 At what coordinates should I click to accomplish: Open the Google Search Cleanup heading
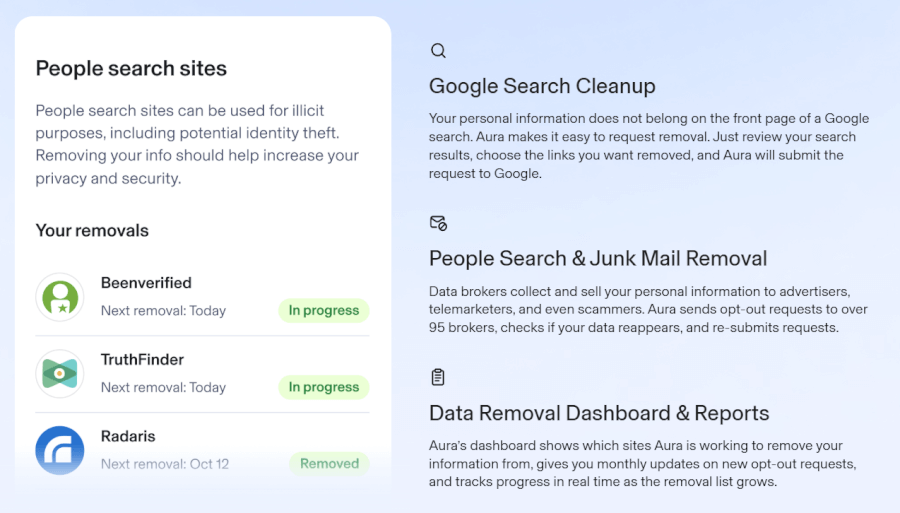(x=542, y=85)
